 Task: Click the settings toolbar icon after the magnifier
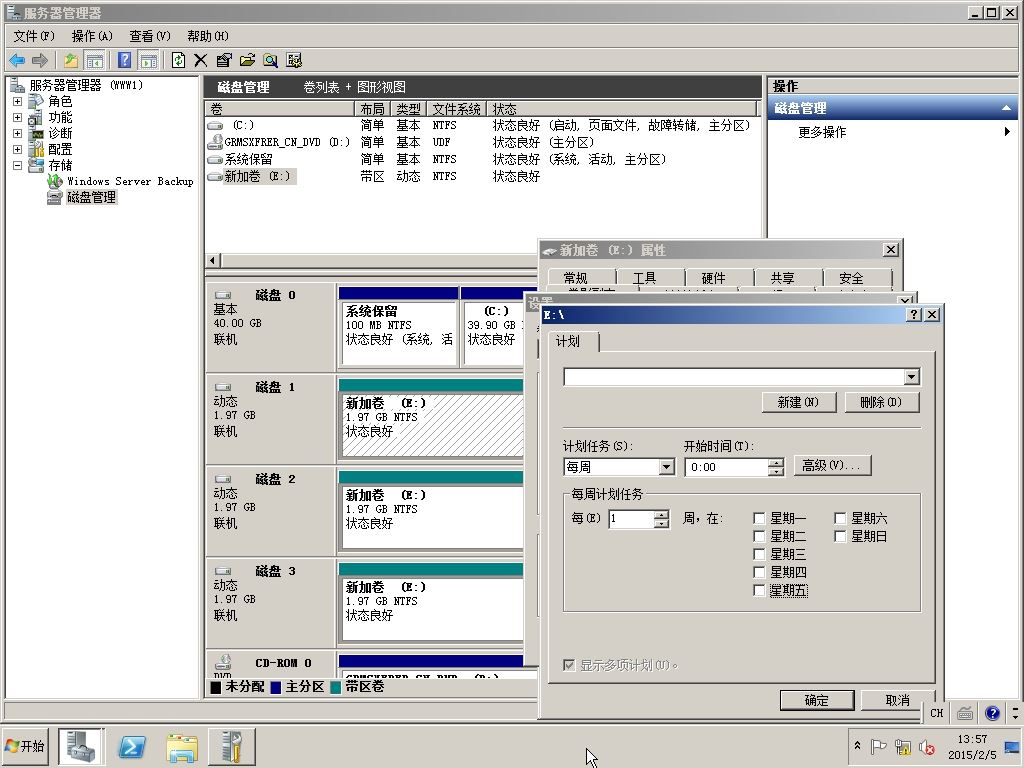tap(294, 61)
